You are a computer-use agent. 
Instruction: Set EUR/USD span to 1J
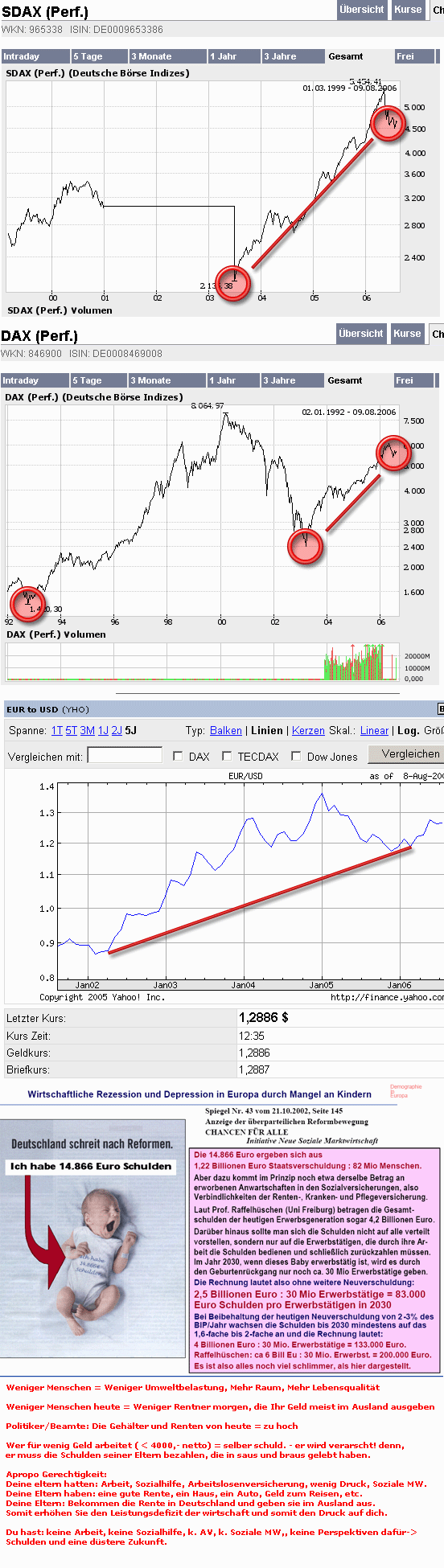(103, 731)
